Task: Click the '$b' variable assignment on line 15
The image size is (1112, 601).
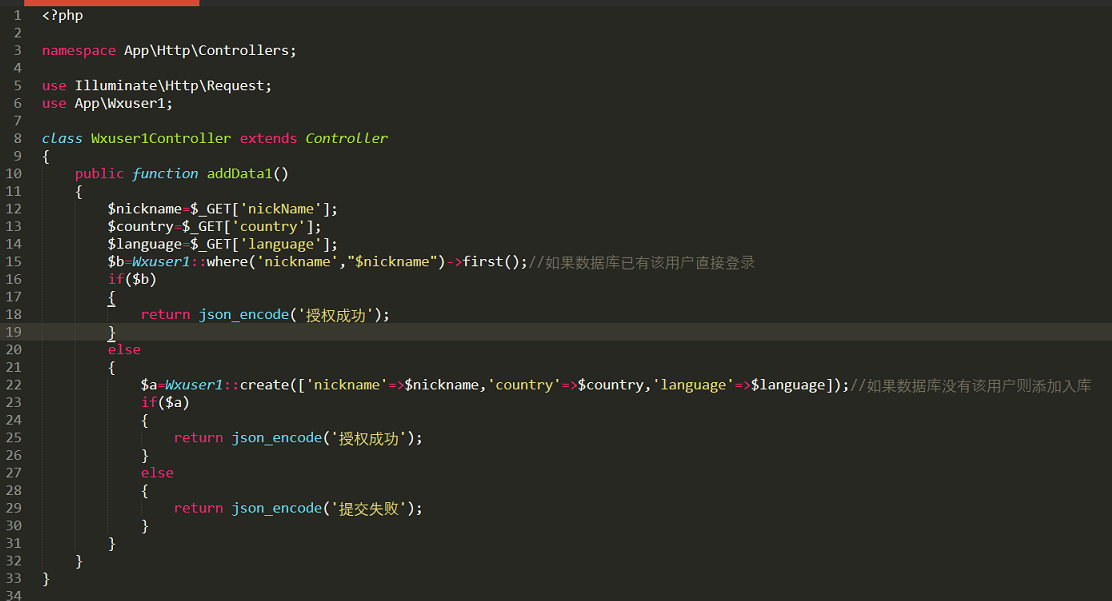Action: [116, 262]
